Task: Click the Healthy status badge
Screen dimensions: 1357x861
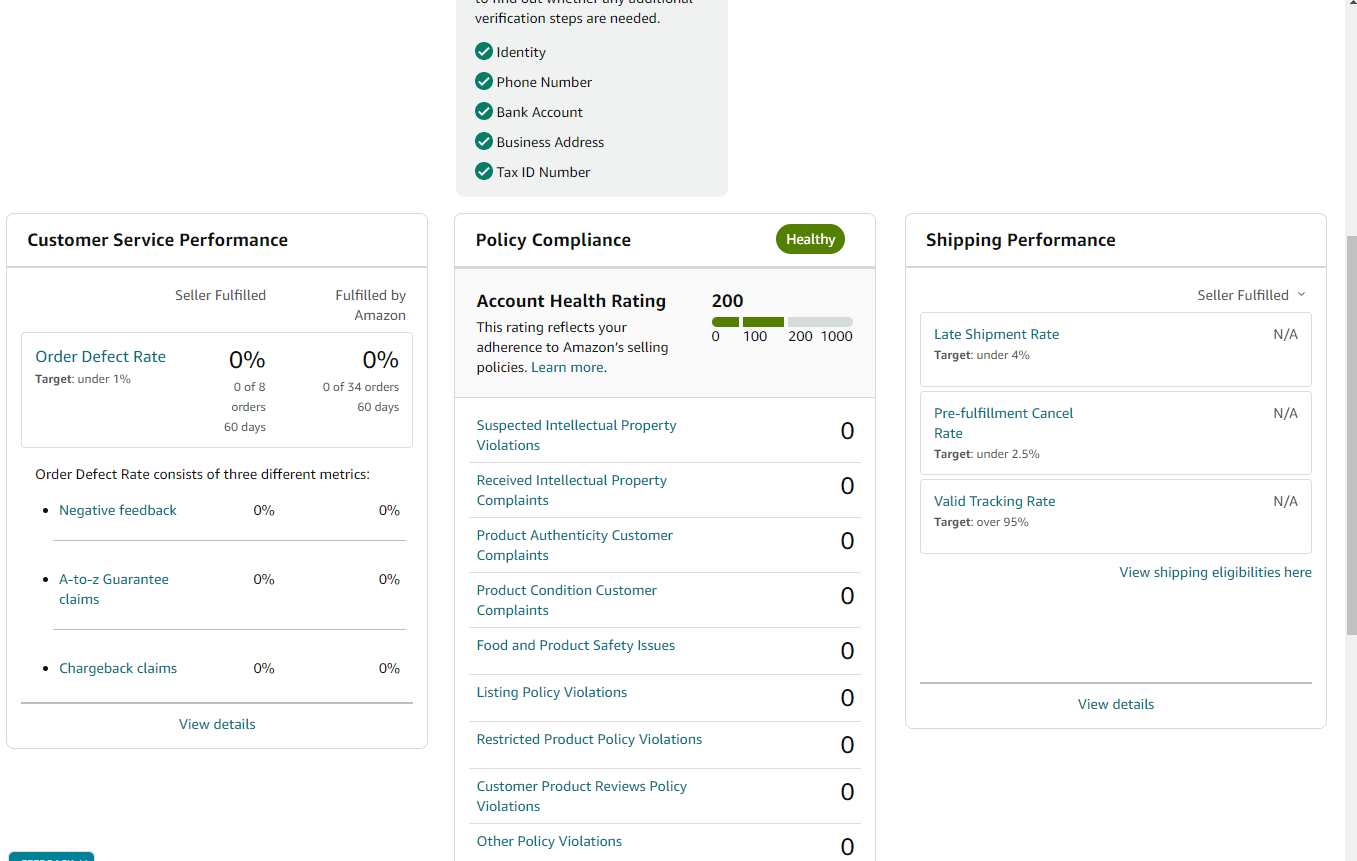Action: click(810, 239)
